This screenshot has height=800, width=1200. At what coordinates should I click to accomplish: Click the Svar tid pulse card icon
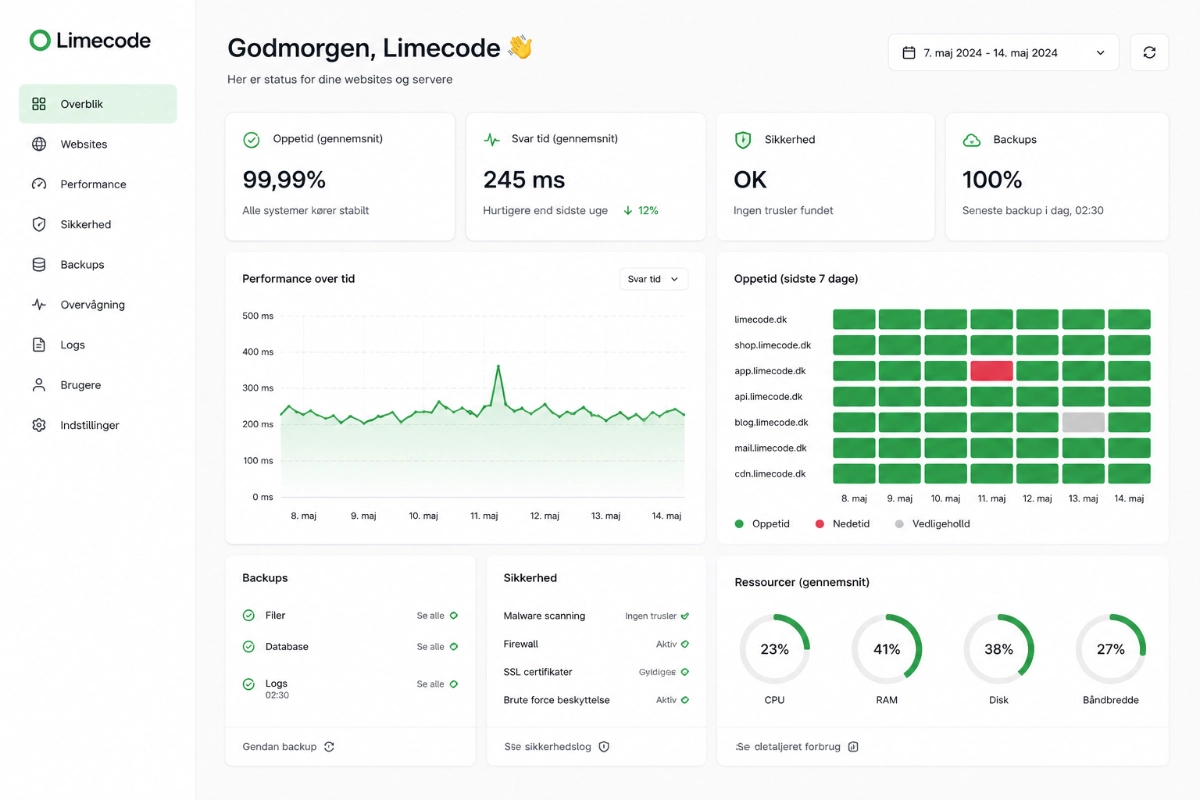pos(492,140)
